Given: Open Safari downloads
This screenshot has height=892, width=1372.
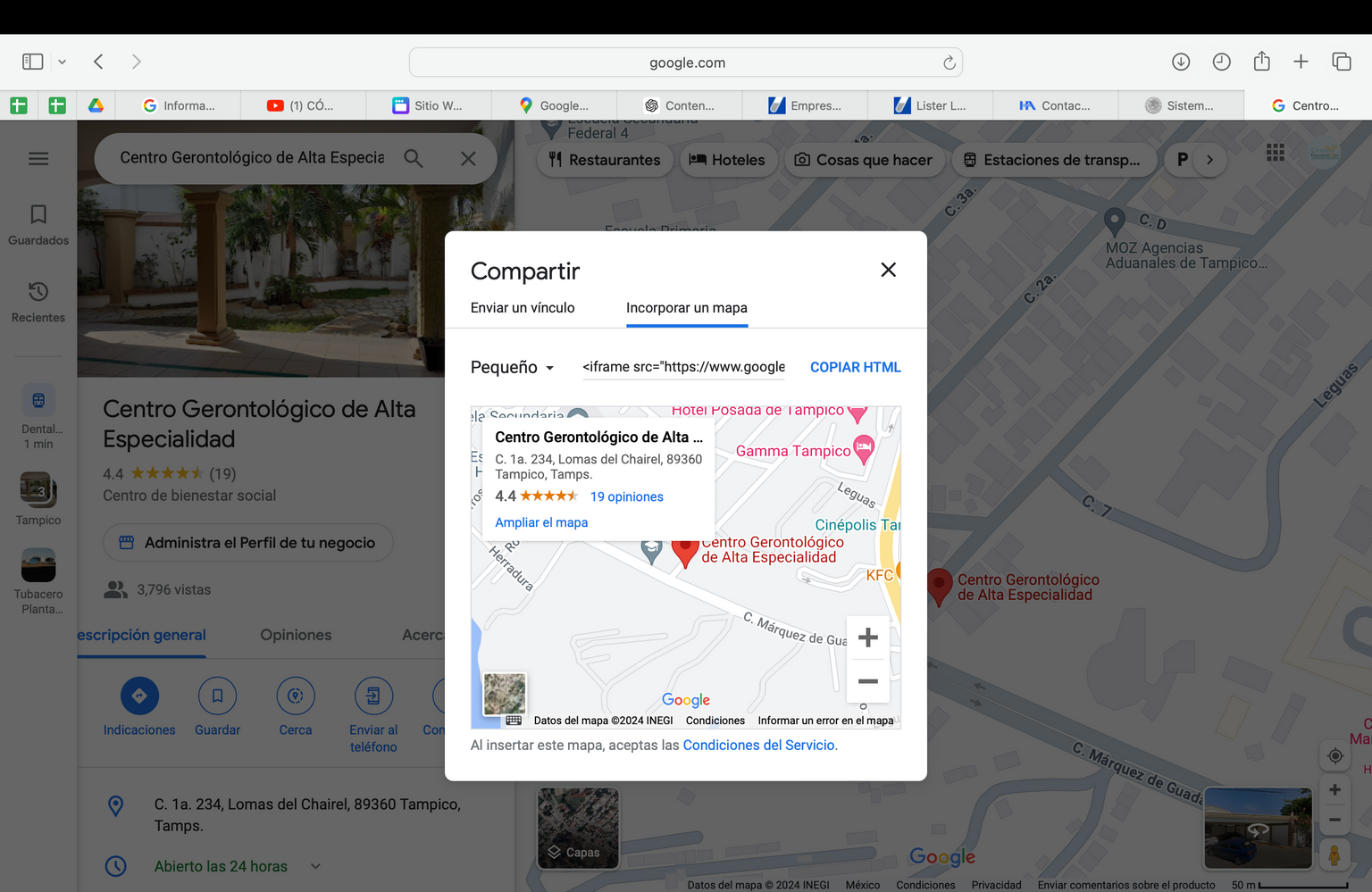Looking at the screenshot, I should pyautogui.click(x=1181, y=62).
